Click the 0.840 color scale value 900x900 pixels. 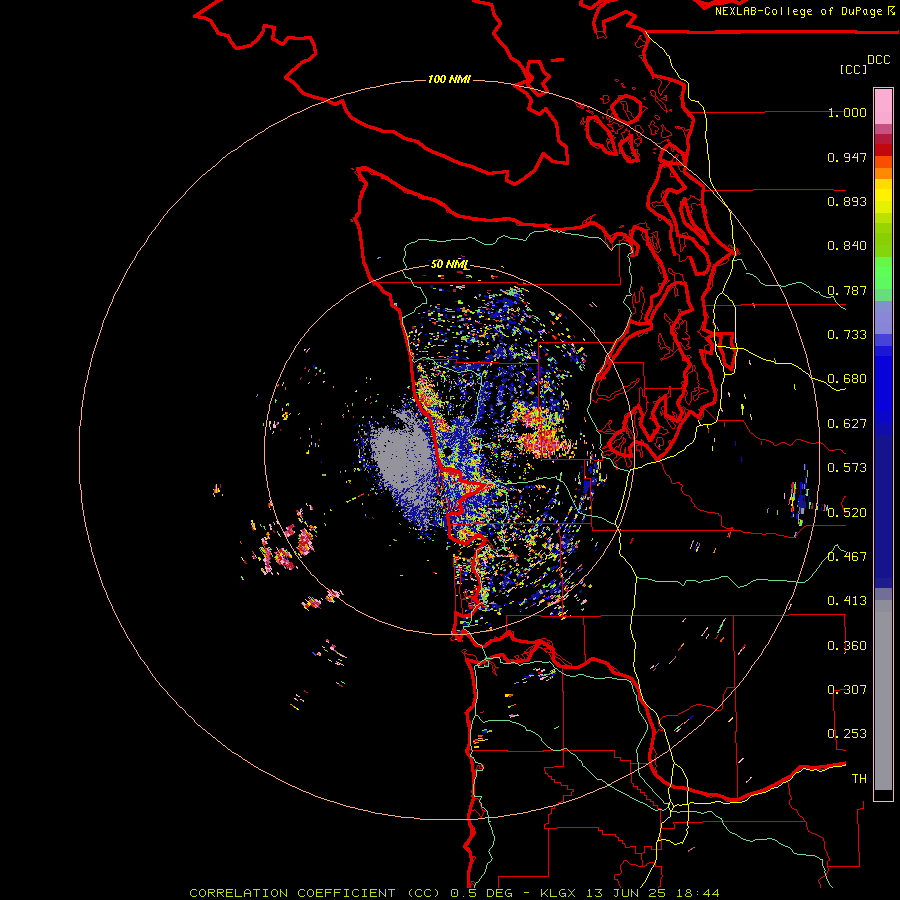[x=847, y=246]
